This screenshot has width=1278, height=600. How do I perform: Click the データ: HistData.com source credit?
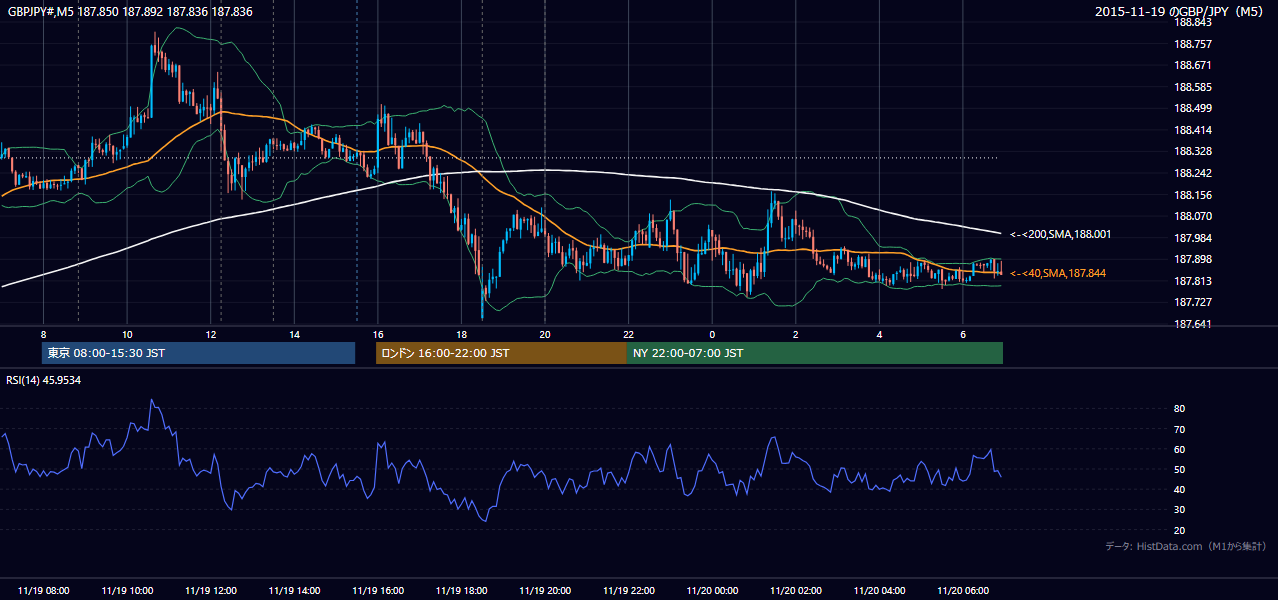coord(1186,546)
